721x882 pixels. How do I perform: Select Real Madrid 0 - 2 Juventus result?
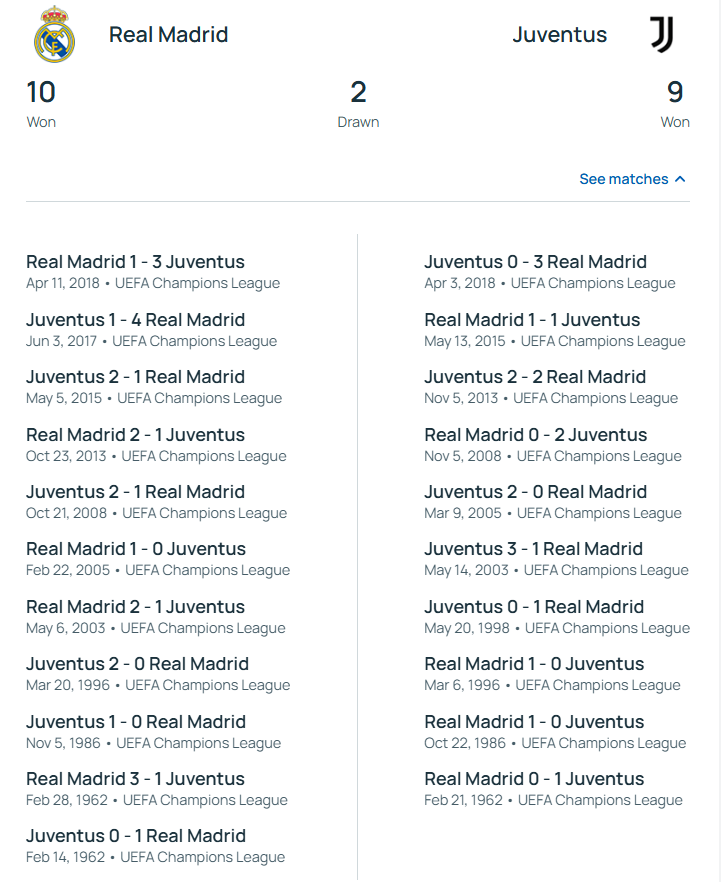[x=535, y=435]
